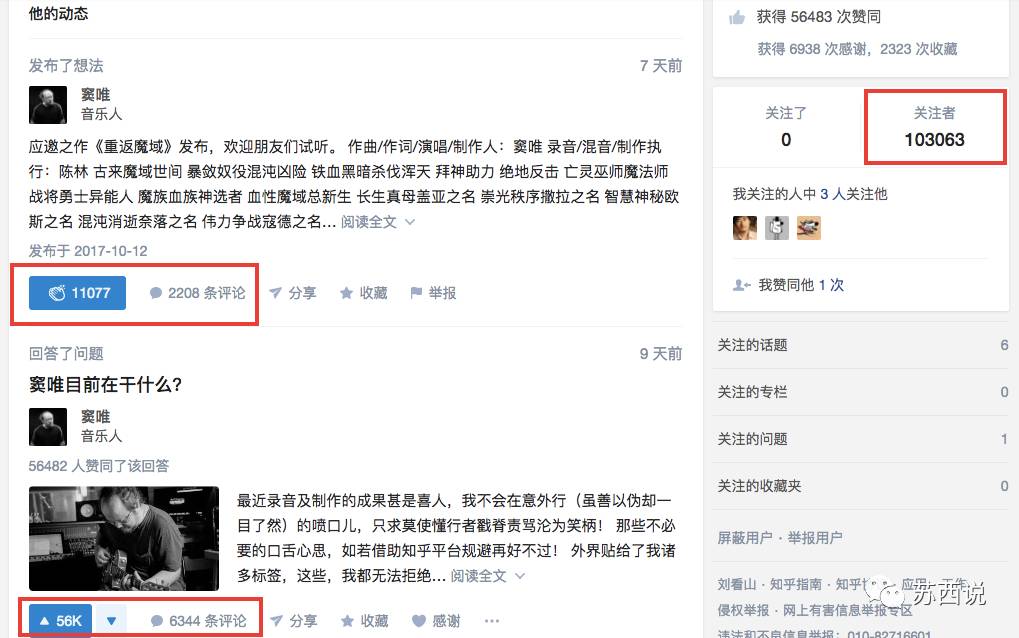Share the first post with 分享
Screen dimensions: 1019x638
293,293
